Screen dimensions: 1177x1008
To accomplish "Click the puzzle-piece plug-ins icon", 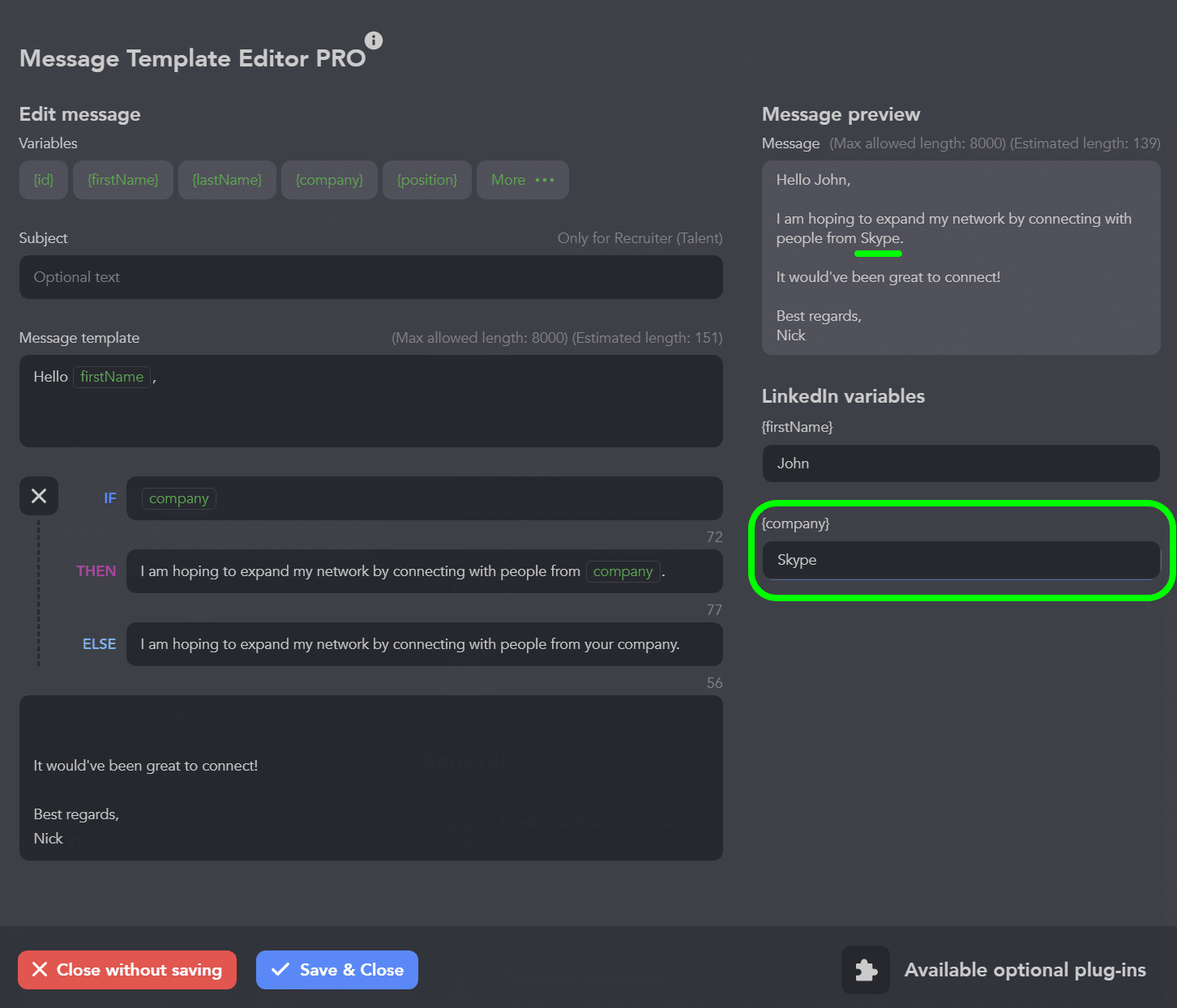I will 865,970.
